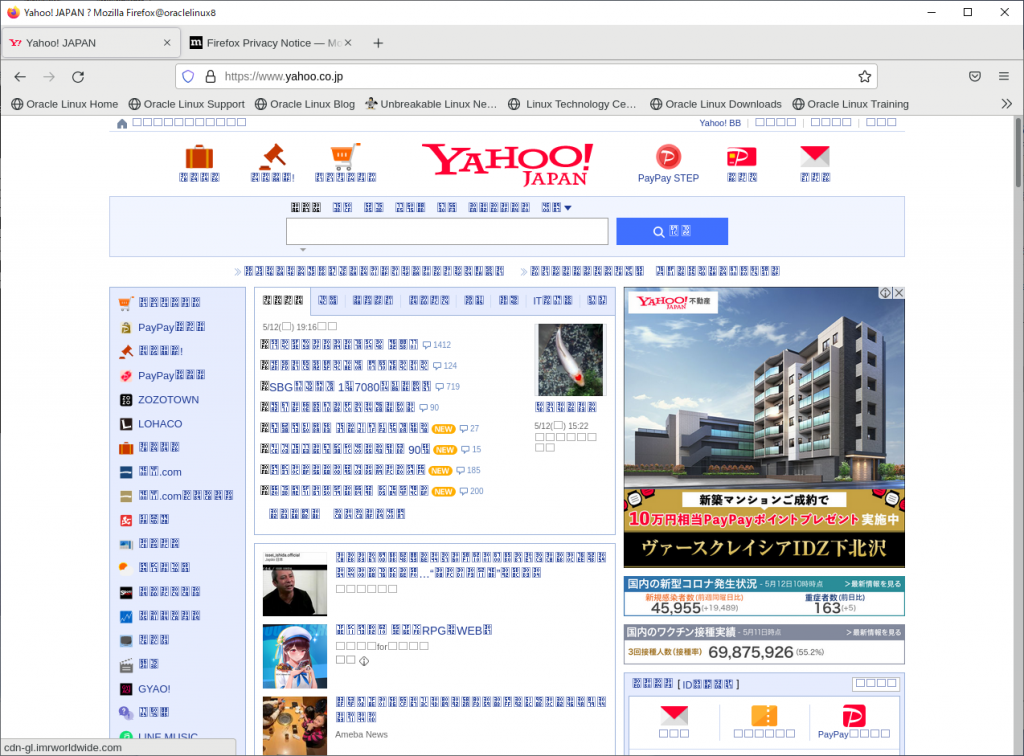1024x756 pixels.
Task: Open PayPay STEP icon
Action: 668,157
